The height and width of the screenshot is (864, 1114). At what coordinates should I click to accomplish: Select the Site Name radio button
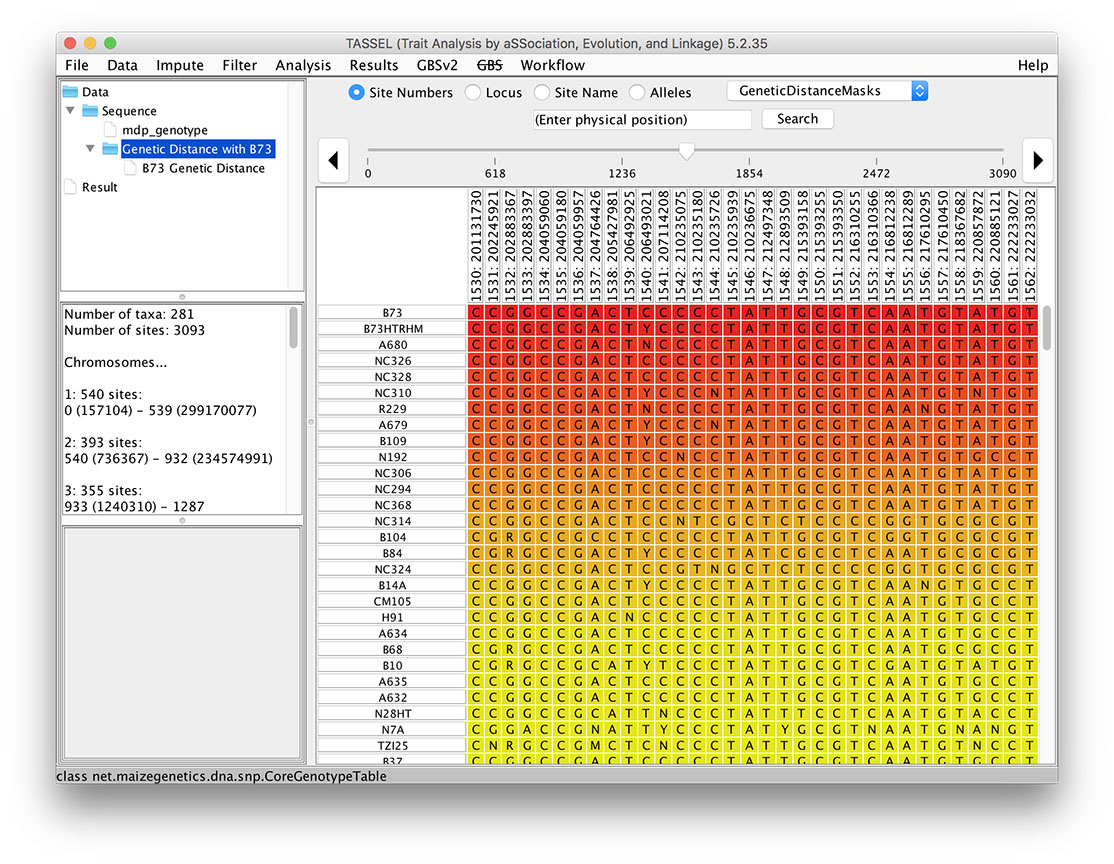(541, 92)
